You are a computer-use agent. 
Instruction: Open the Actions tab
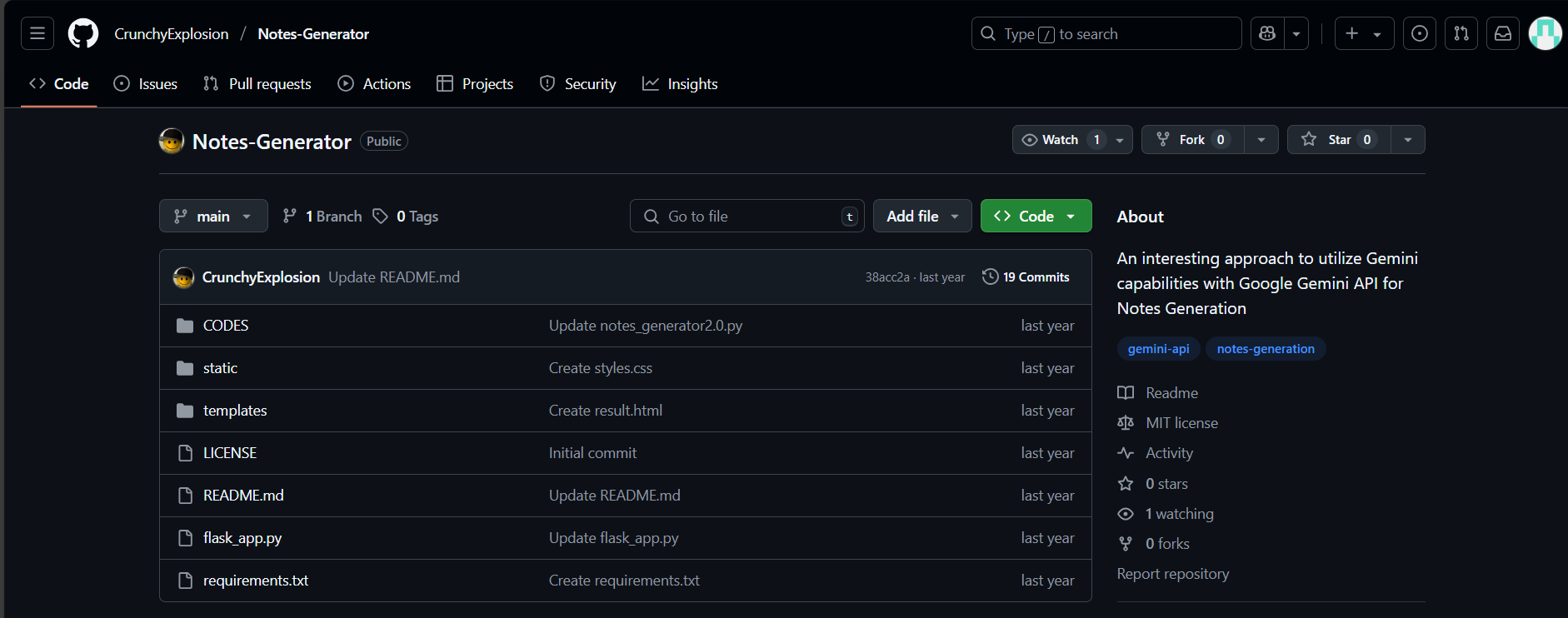pyautogui.click(x=374, y=84)
